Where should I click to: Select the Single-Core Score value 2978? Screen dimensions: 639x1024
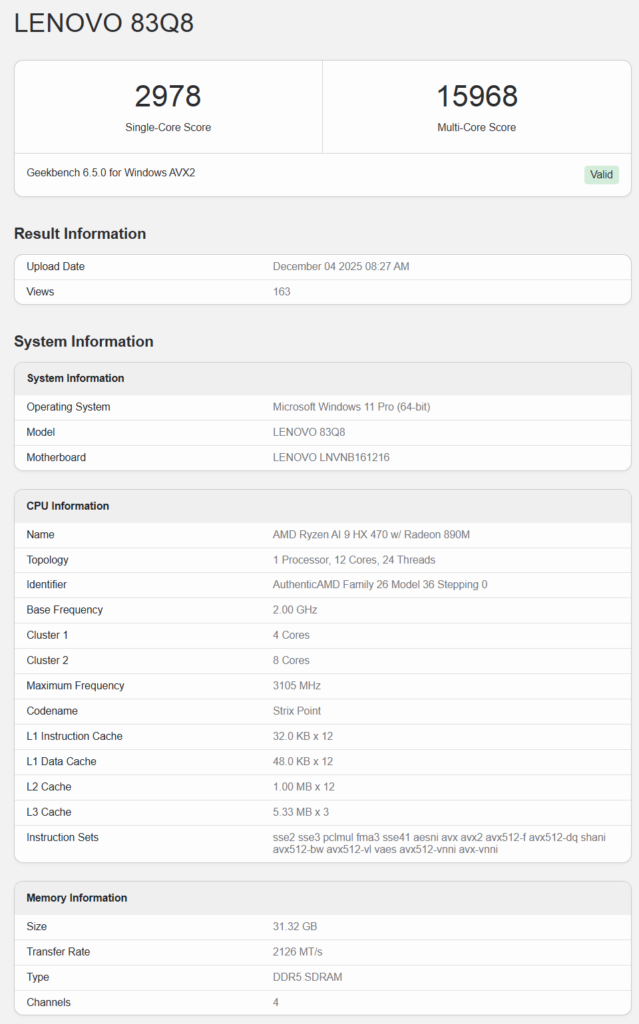[x=168, y=96]
